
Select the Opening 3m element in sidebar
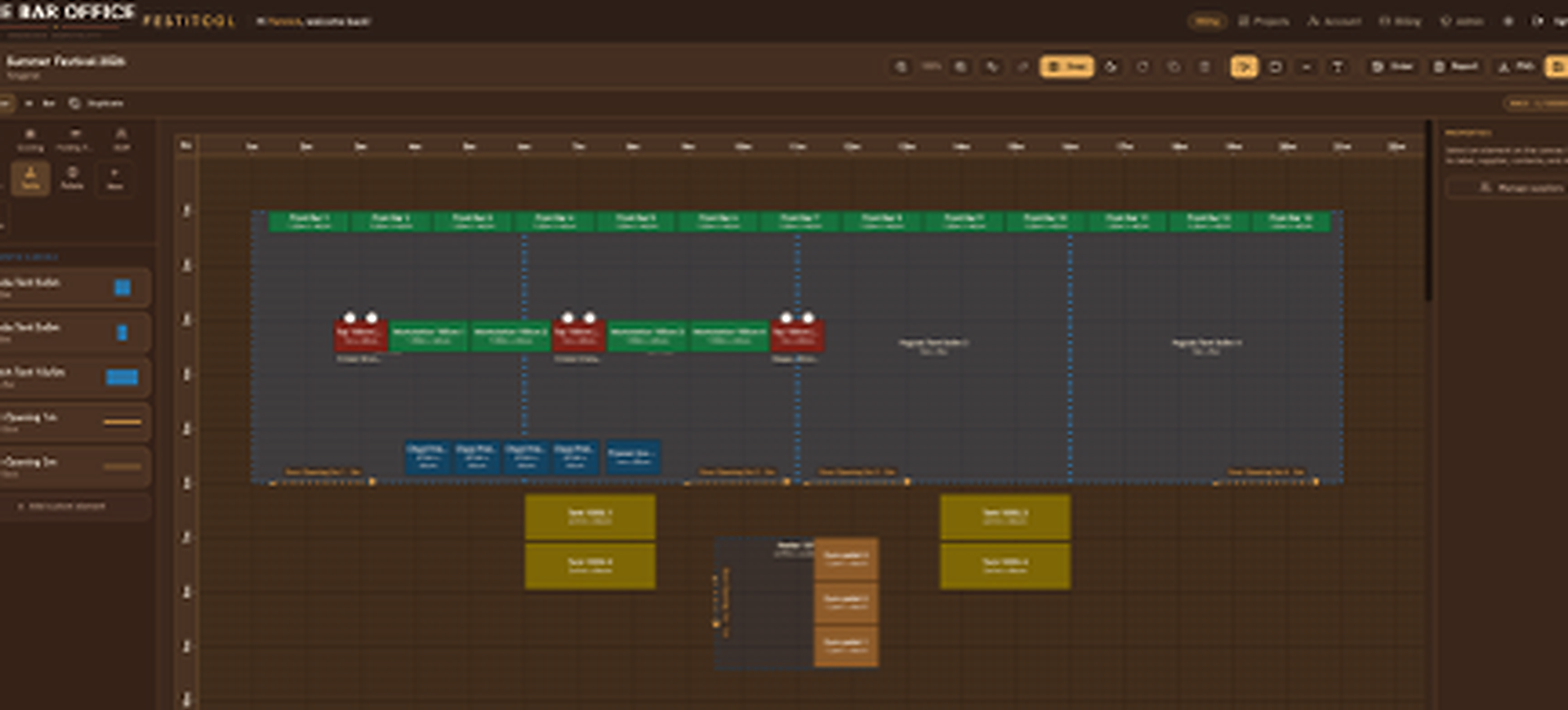(x=73, y=467)
